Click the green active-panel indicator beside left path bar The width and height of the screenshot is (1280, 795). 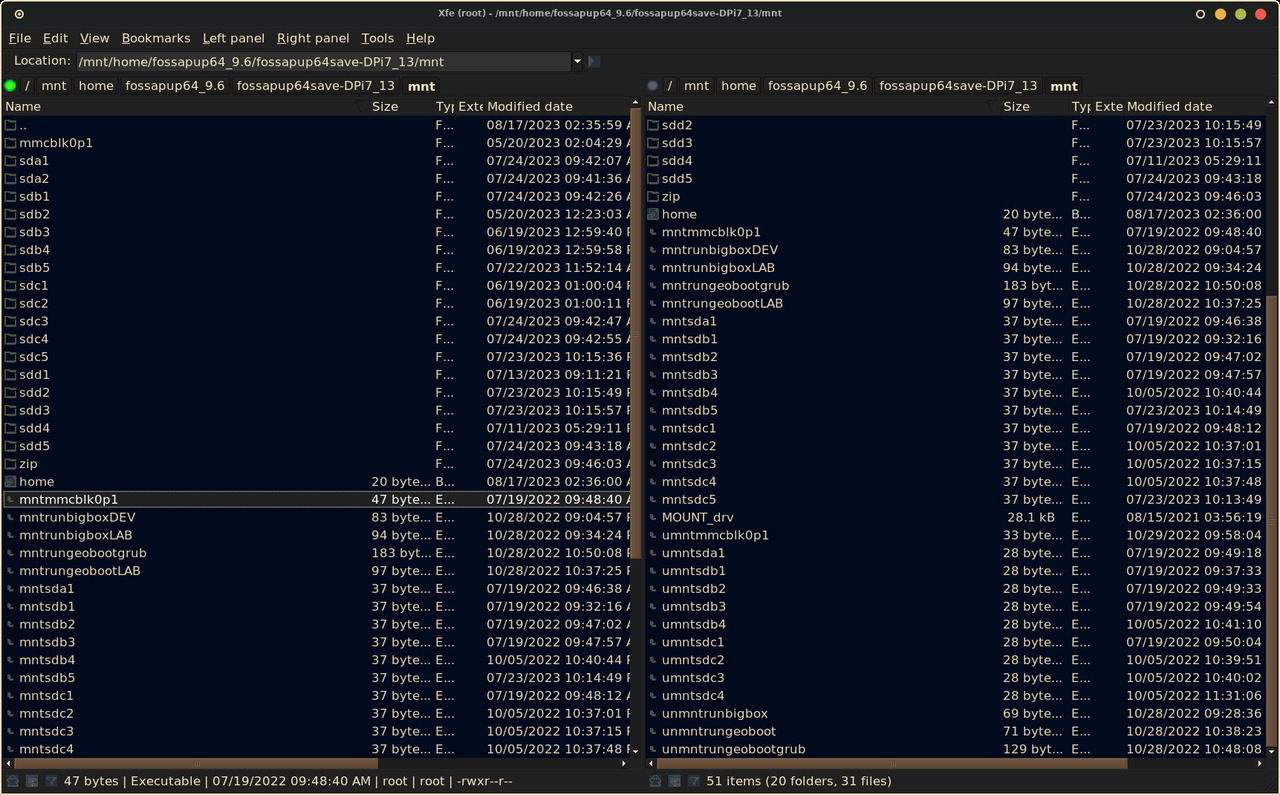pyautogui.click(x=10, y=86)
